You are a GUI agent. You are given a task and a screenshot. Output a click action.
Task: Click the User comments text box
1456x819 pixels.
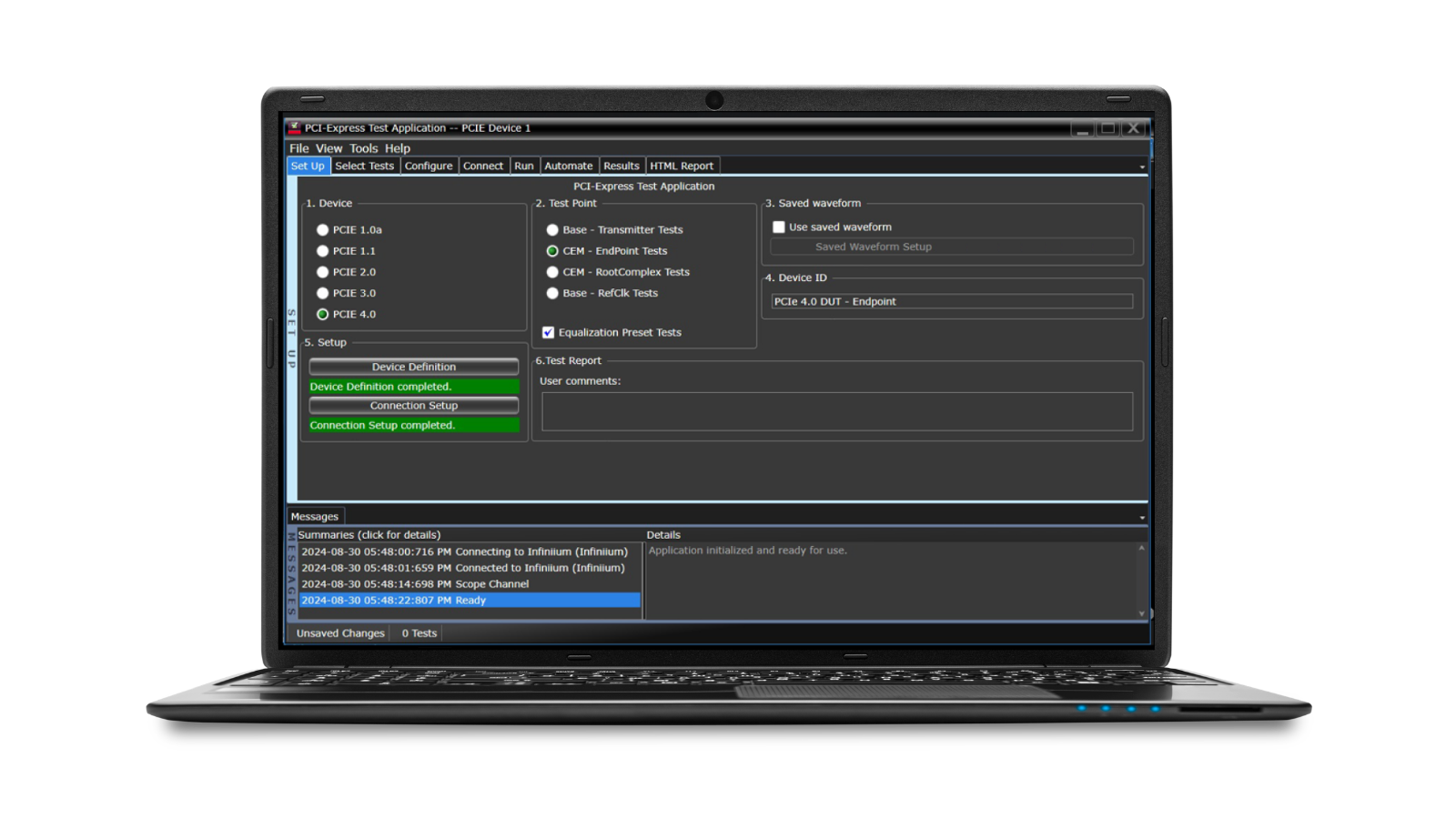(x=837, y=411)
